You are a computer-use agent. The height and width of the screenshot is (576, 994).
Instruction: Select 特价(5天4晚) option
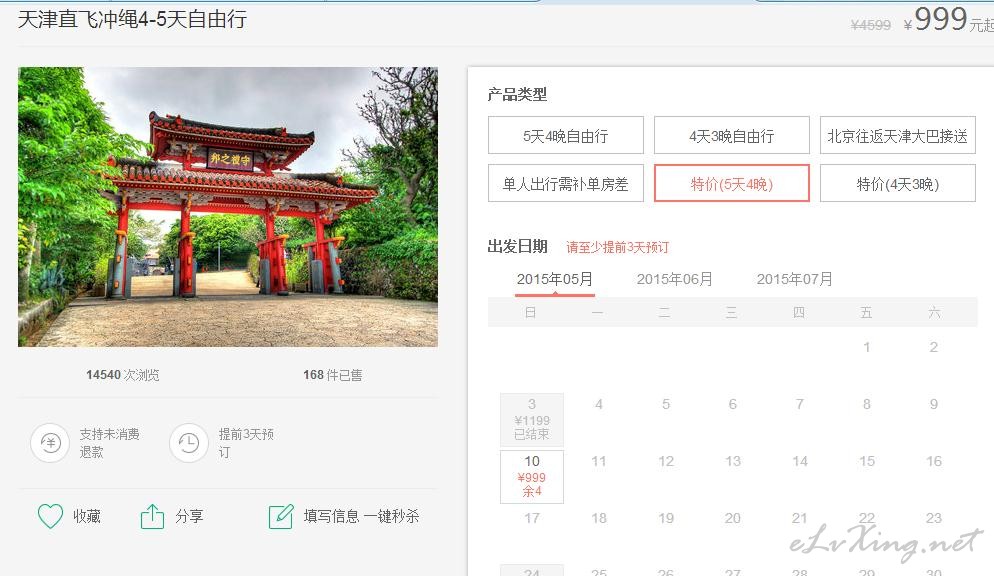pos(732,183)
